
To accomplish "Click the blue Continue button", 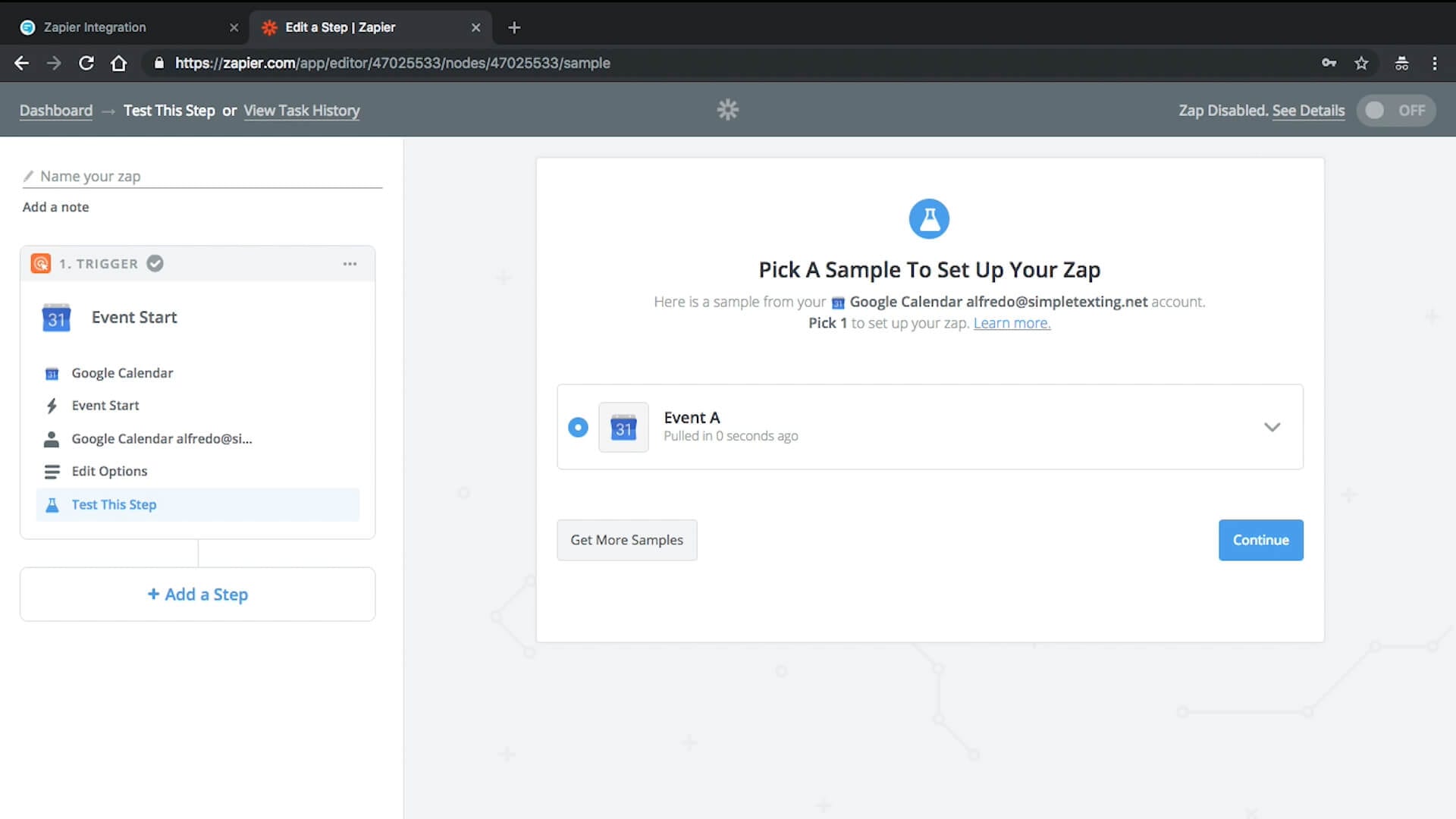I will pos(1260,540).
